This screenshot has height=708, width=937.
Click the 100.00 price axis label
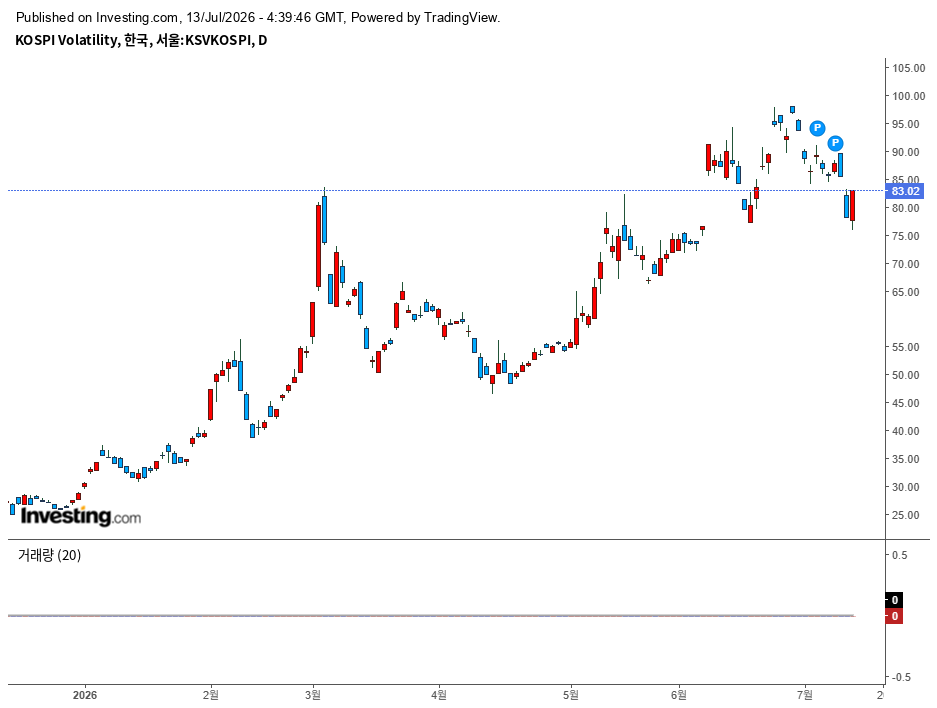[908, 96]
